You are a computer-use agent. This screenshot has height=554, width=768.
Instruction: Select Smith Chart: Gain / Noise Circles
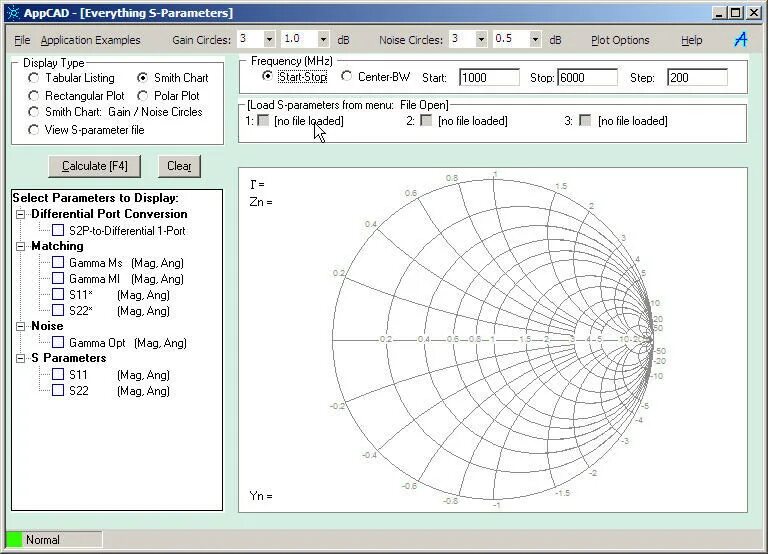(x=33, y=112)
